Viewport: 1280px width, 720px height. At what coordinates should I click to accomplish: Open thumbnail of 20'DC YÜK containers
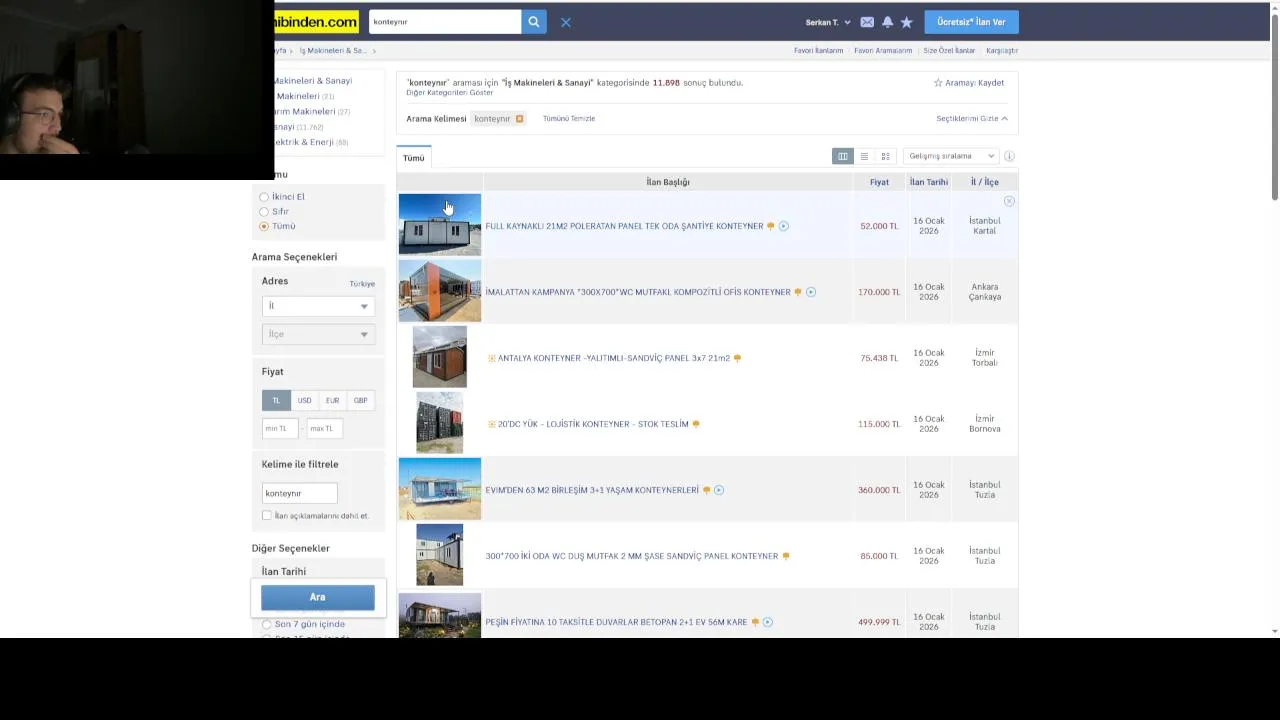coord(440,423)
